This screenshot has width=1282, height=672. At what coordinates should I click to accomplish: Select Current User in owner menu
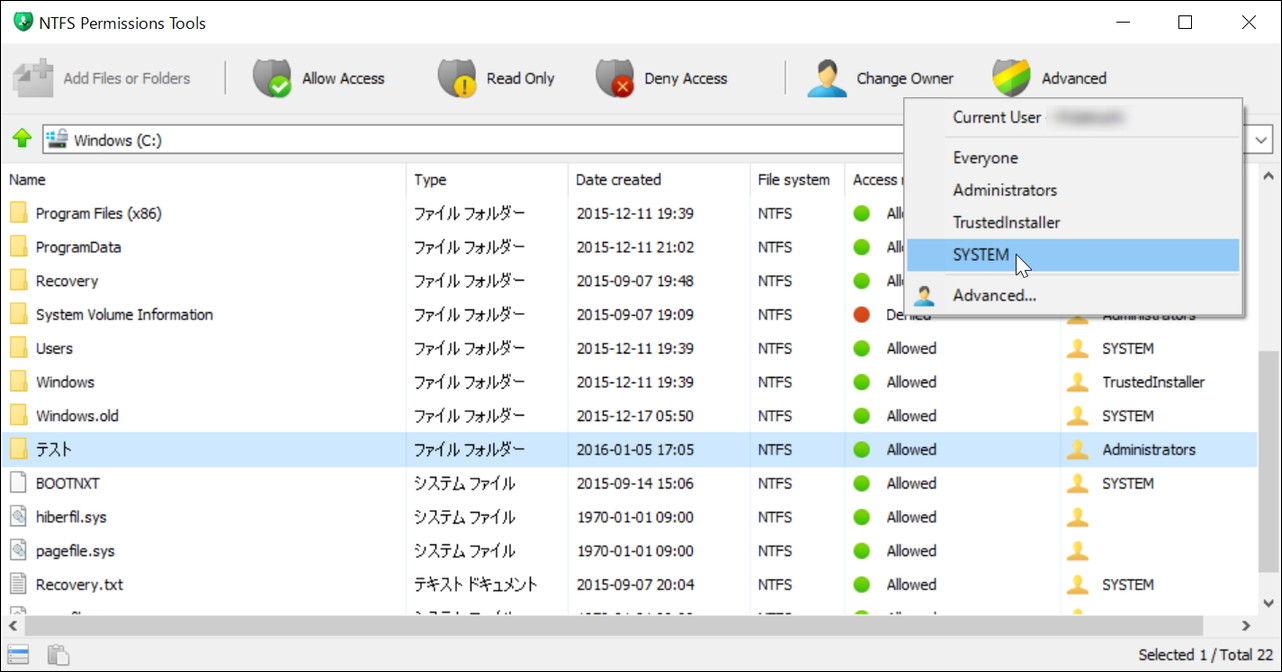[x=1073, y=117]
